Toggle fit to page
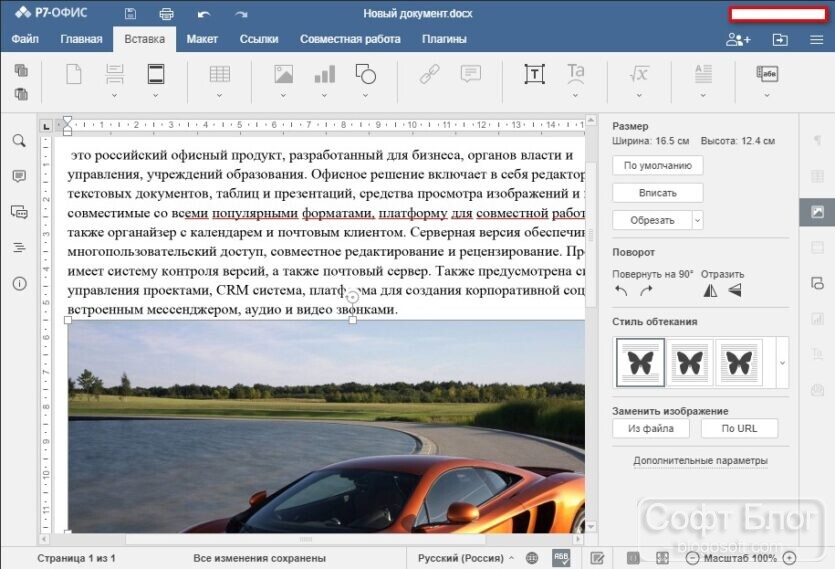 tap(633, 558)
